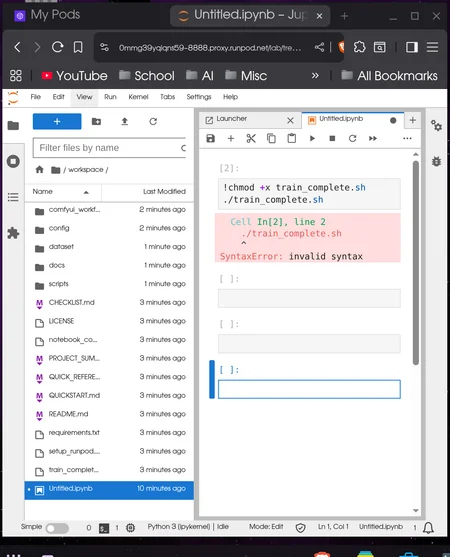Open the Extension Manager puzzle icon in the sidebar
The height and width of the screenshot is (557, 450).
click(13, 233)
